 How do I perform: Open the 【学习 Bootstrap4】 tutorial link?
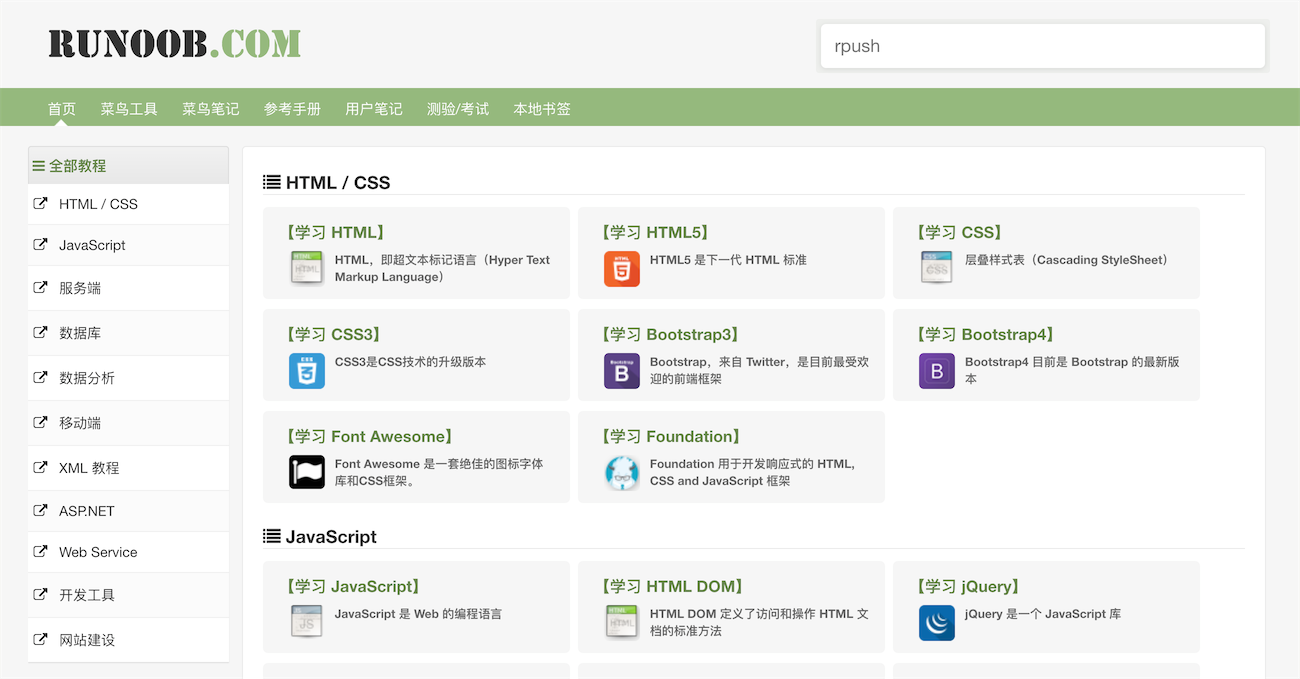985,334
